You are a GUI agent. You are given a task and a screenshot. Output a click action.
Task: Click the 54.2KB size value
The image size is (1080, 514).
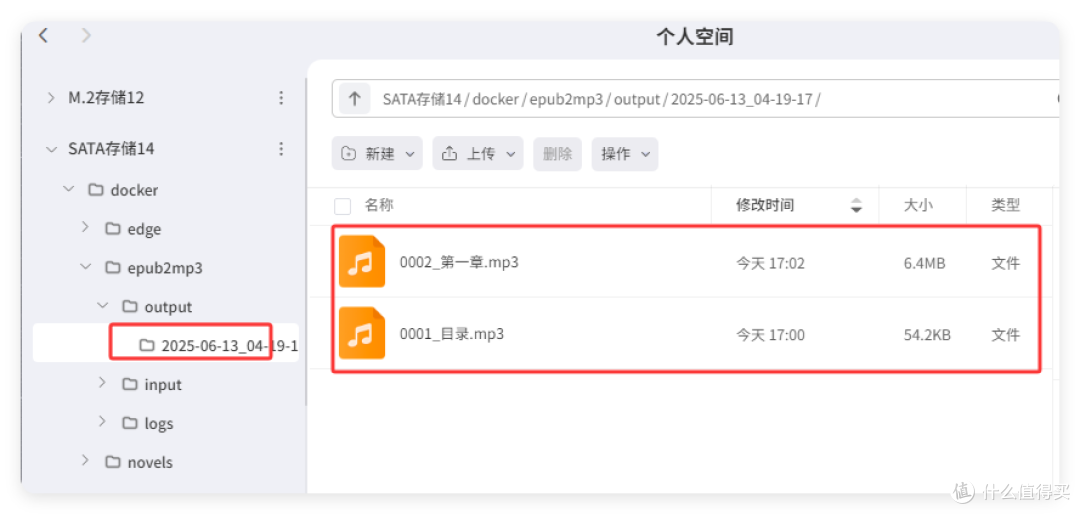[x=927, y=336]
